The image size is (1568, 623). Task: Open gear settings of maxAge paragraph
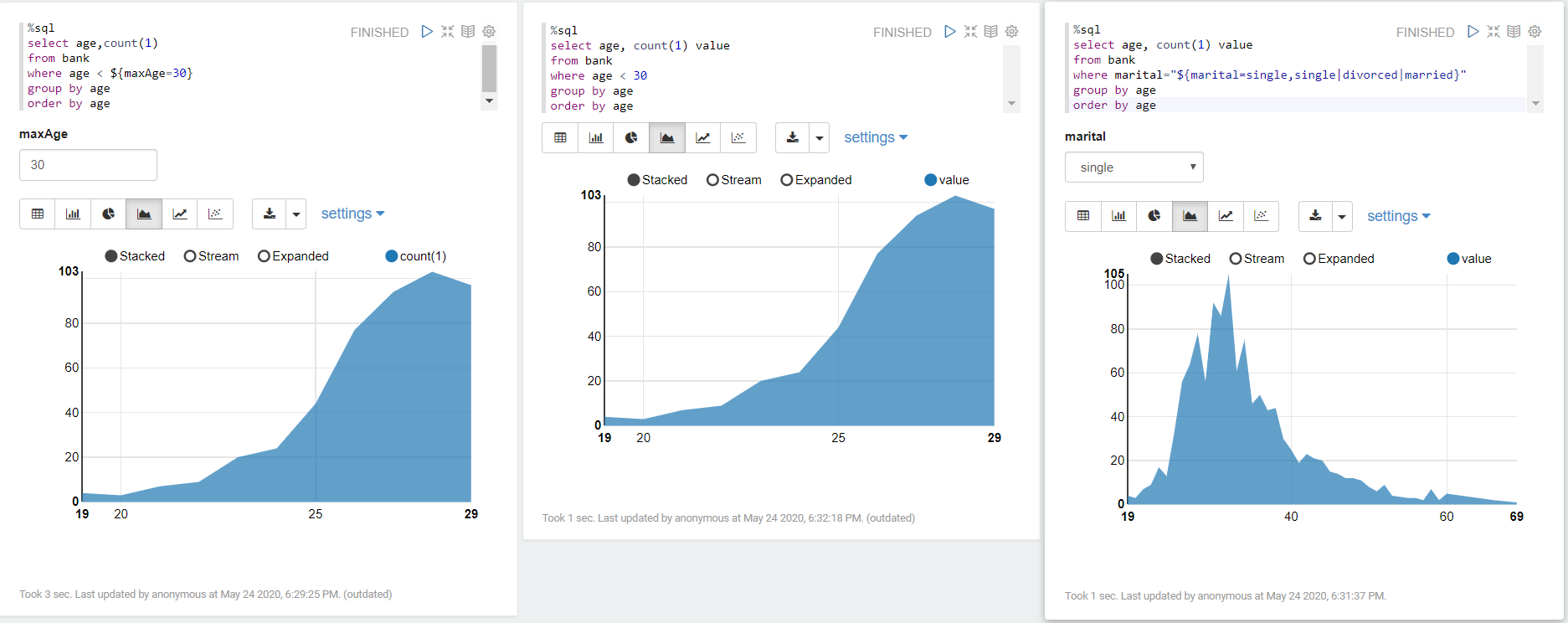coord(489,32)
